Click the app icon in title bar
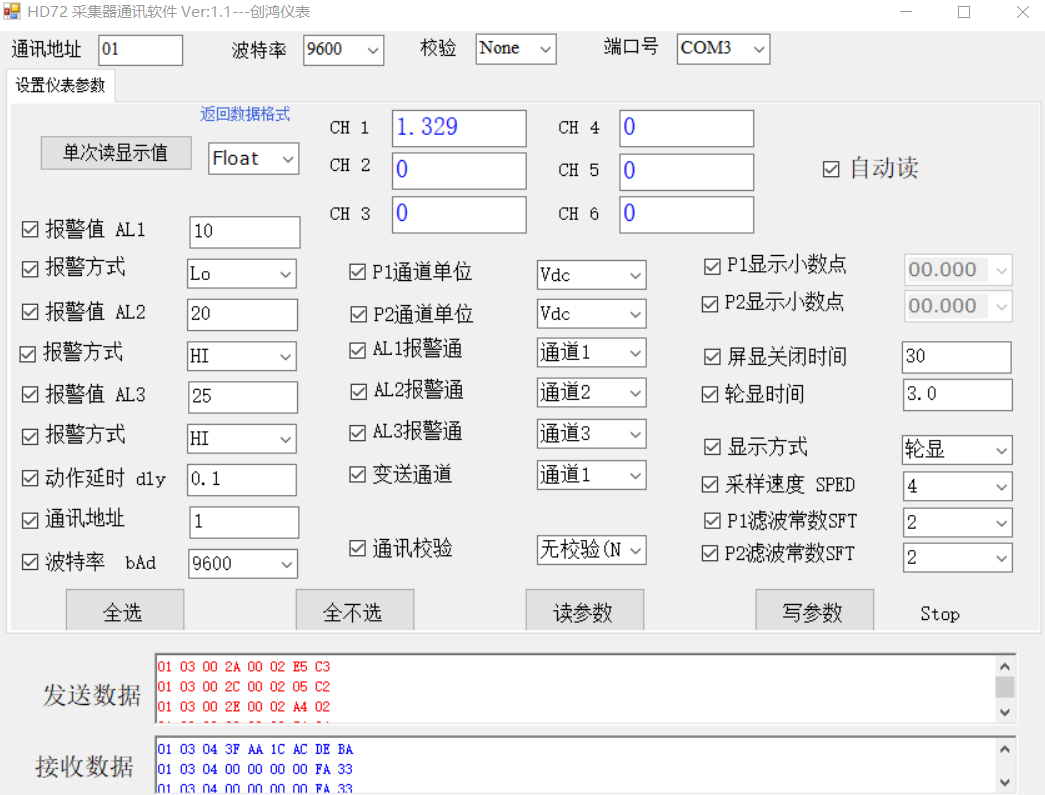 tap(12, 11)
